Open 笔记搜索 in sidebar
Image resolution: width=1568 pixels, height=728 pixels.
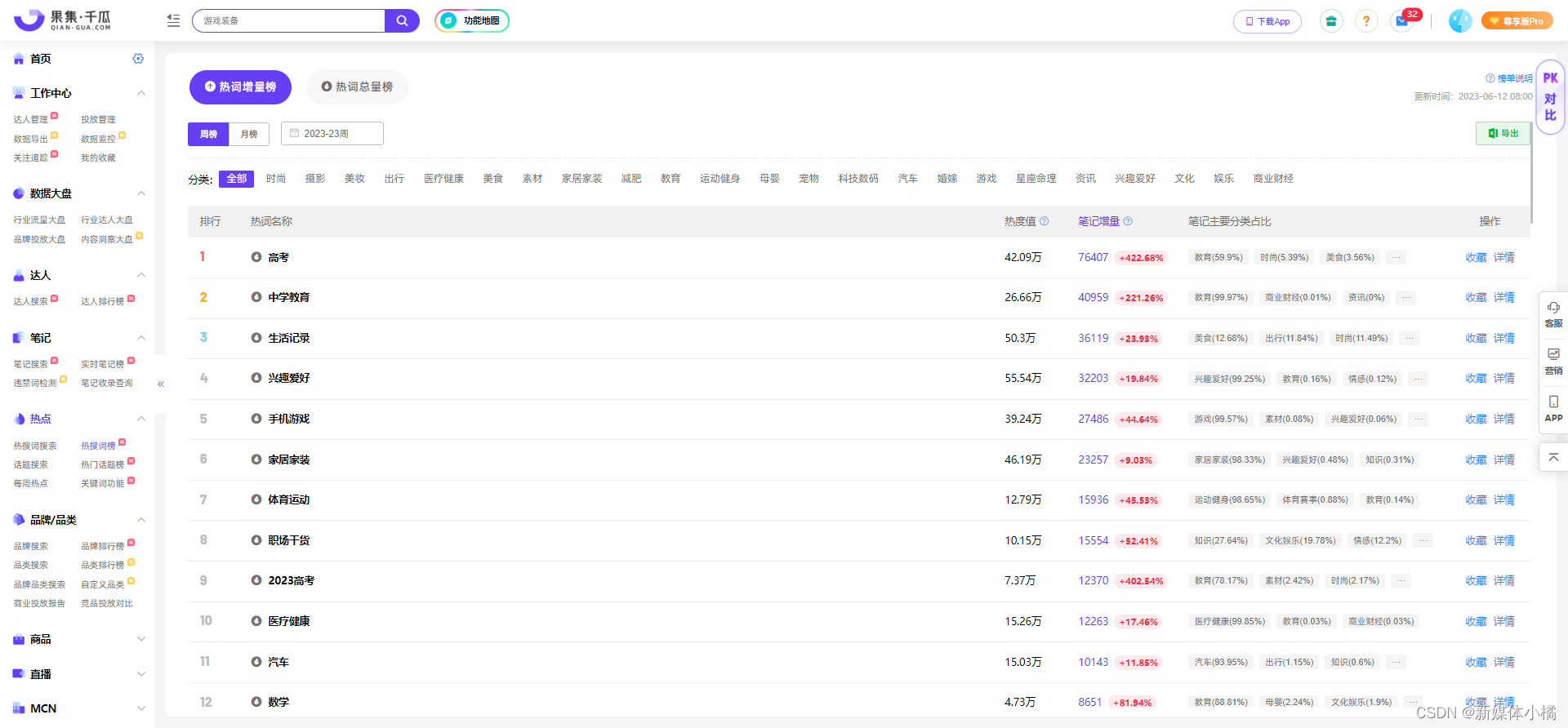(31, 364)
